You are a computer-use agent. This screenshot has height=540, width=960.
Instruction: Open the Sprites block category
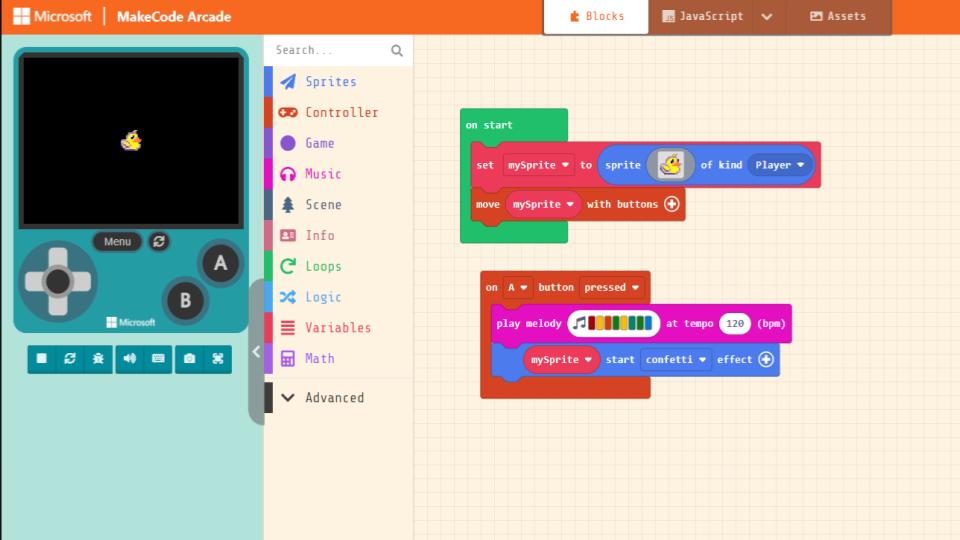[339, 81]
